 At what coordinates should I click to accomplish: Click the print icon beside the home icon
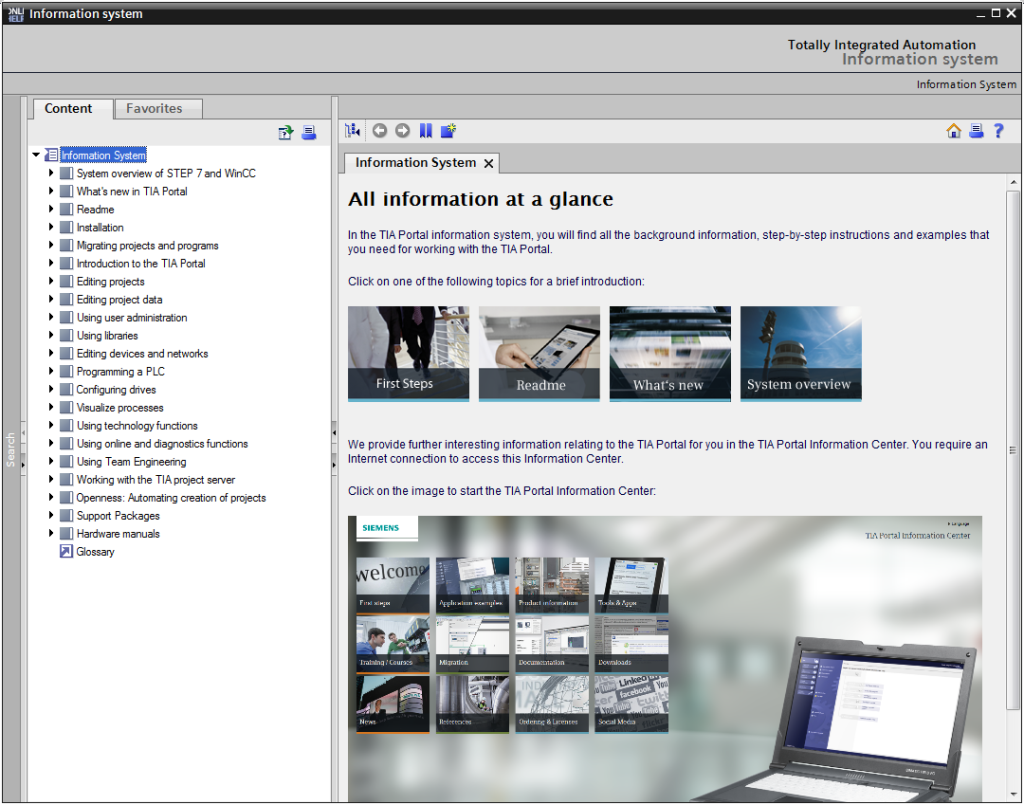[976, 131]
